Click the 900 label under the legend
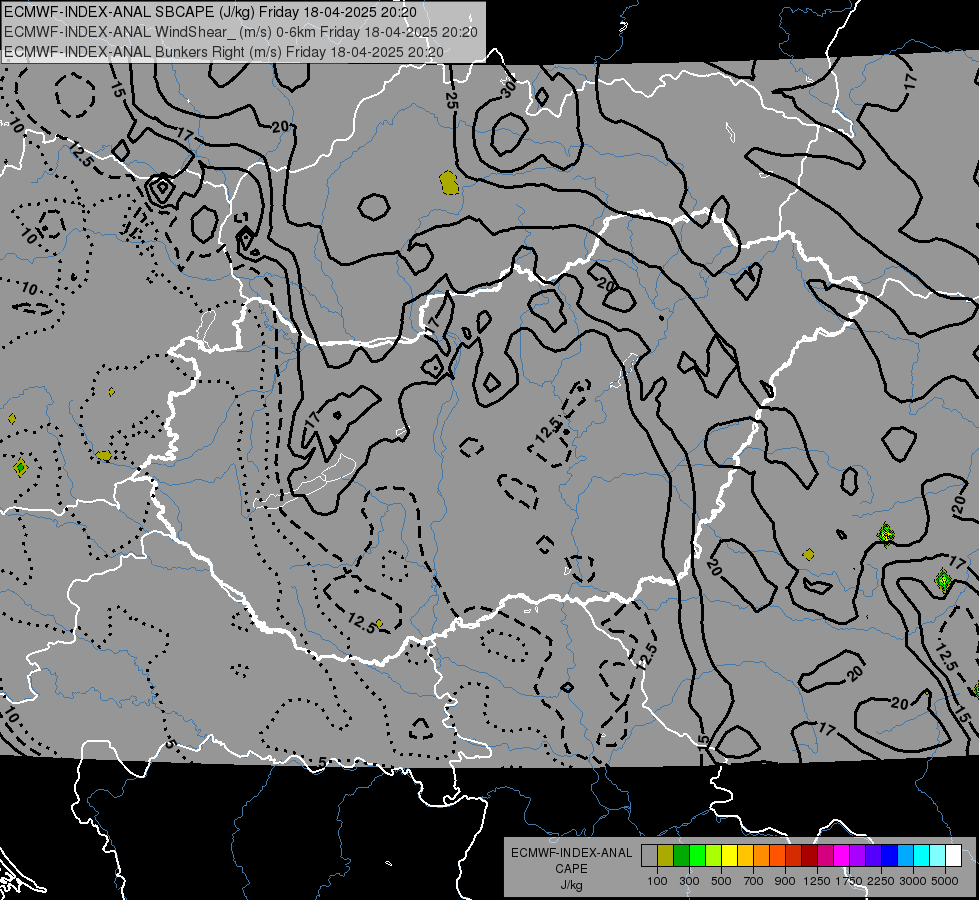Screen dimensions: 979x900 (x=785, y=881)
